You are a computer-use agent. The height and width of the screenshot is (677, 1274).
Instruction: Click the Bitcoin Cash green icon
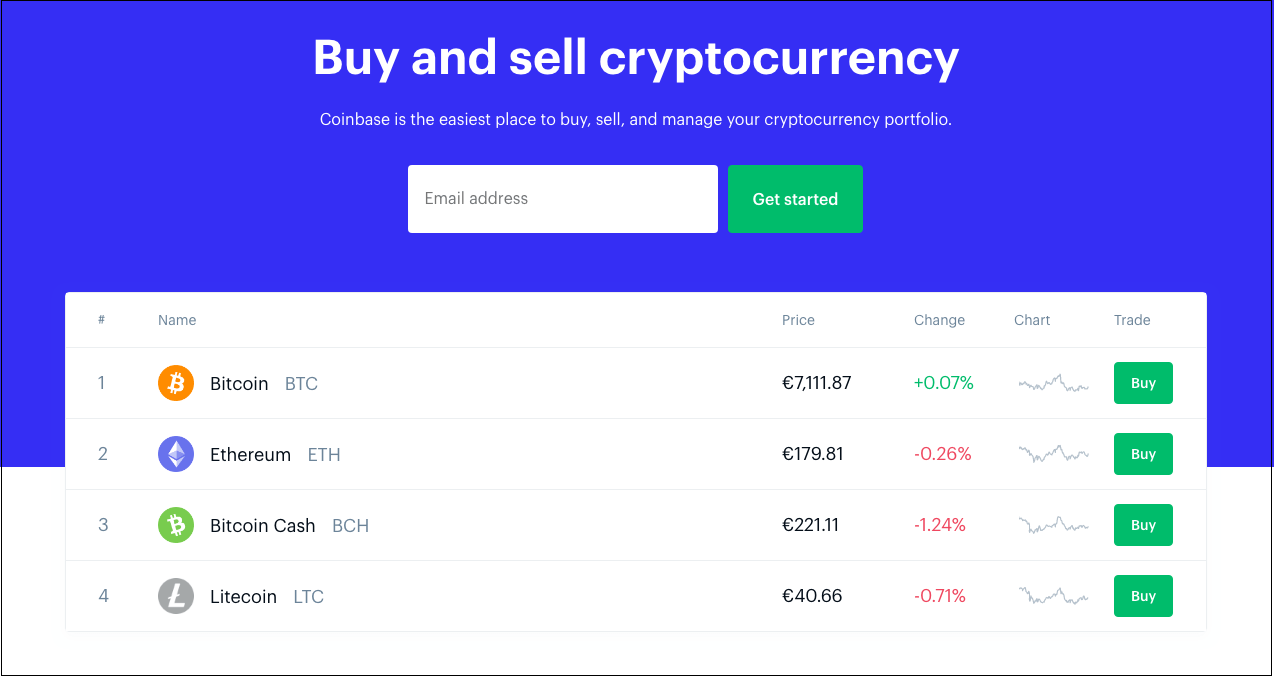(176, 525)
